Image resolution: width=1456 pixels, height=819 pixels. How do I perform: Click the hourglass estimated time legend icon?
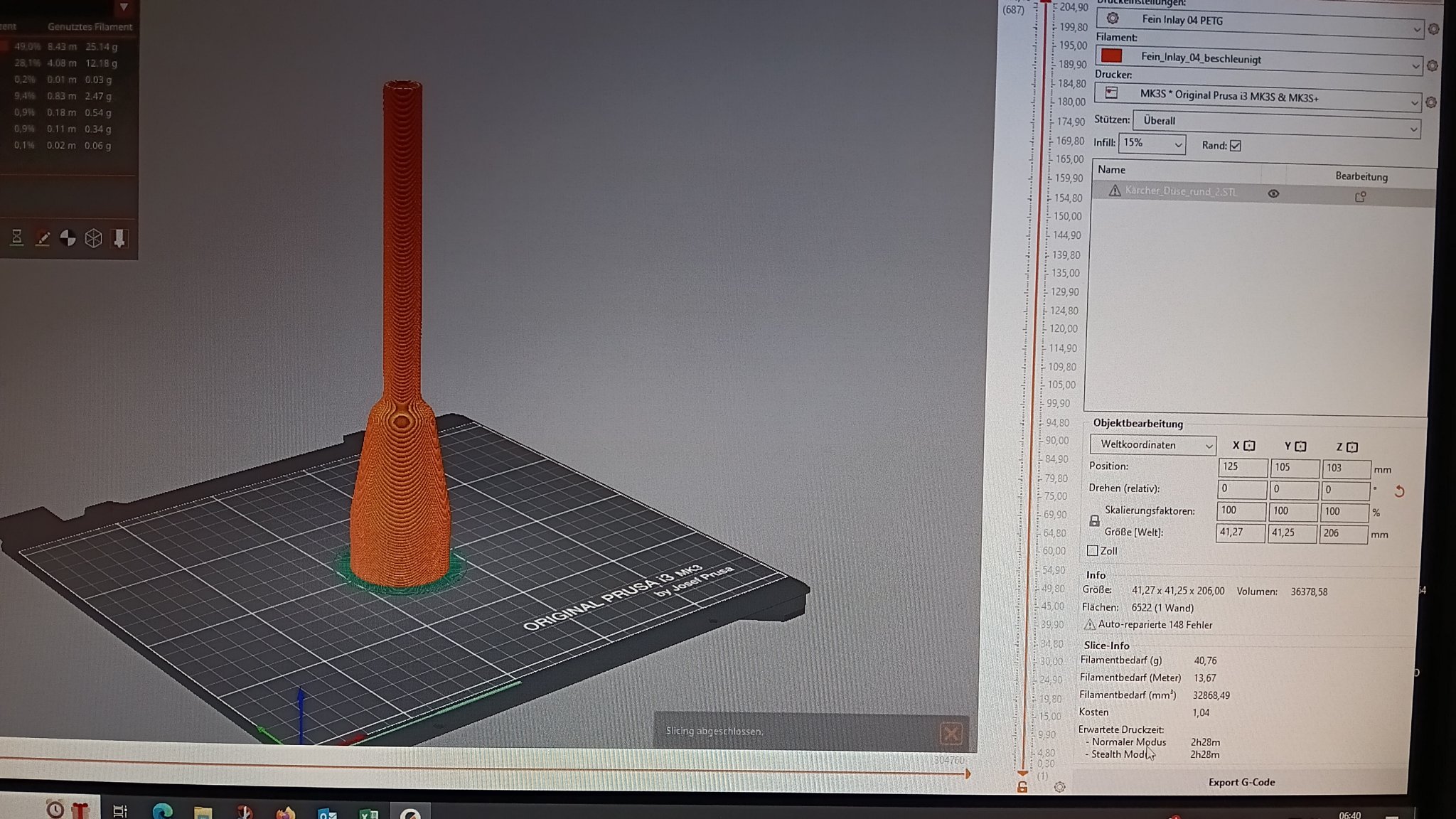click(x=17, y=238)
